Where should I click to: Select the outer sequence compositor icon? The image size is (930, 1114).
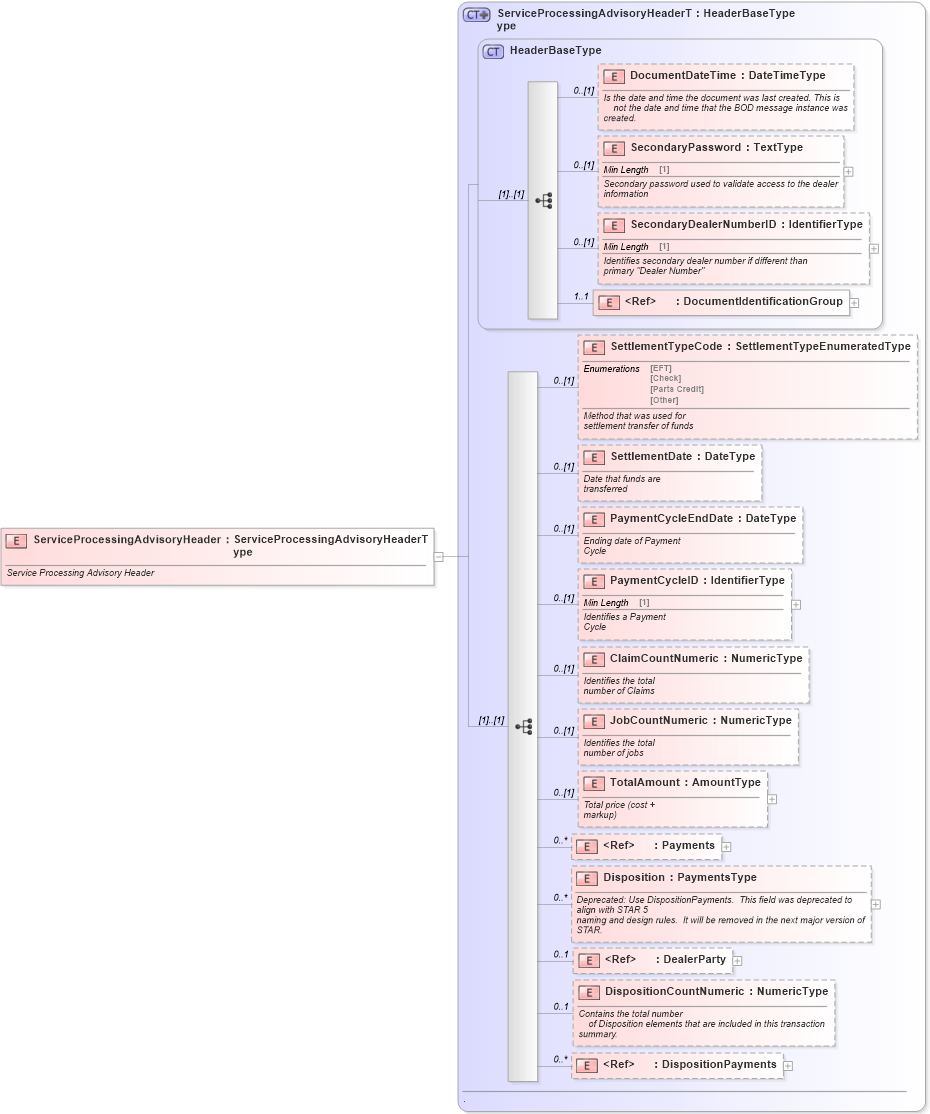(524, 726)
